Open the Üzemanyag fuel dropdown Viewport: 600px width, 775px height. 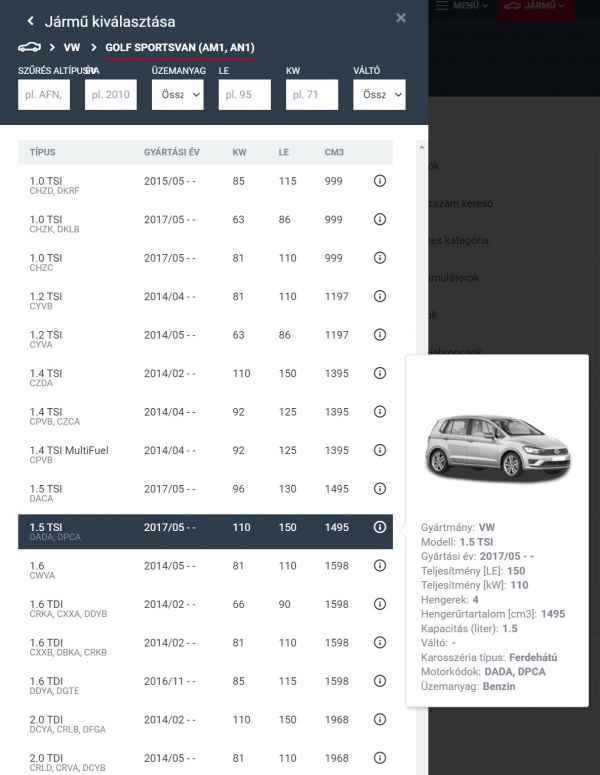tap(177, 94)
